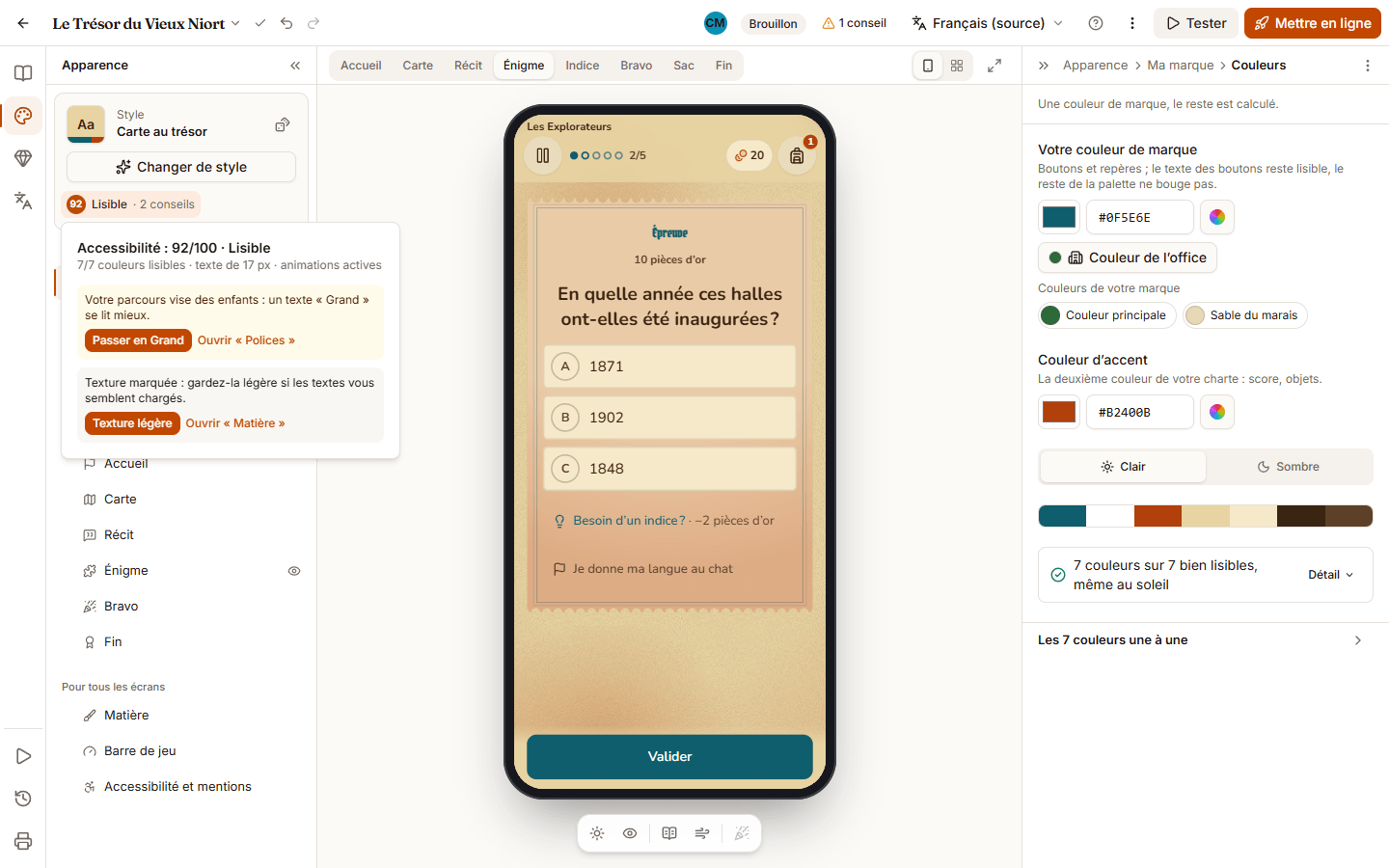Pause the game in phone preview
1389x868 pixels.
(543, 155)
